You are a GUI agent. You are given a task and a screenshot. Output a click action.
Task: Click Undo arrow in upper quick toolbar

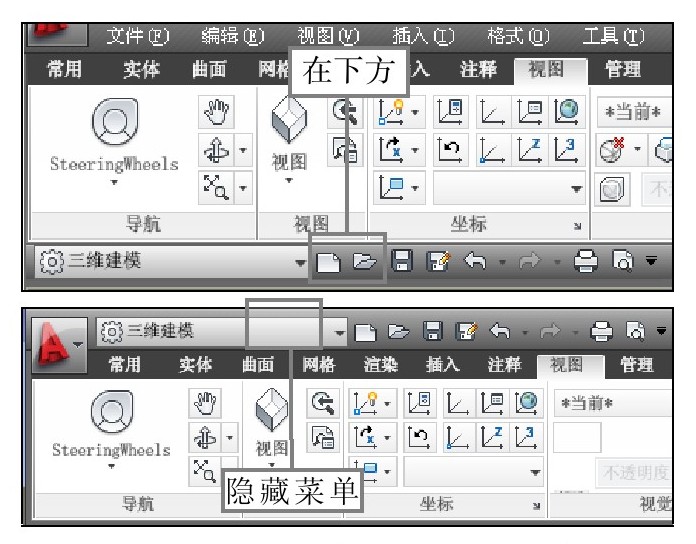click(475, 261)
